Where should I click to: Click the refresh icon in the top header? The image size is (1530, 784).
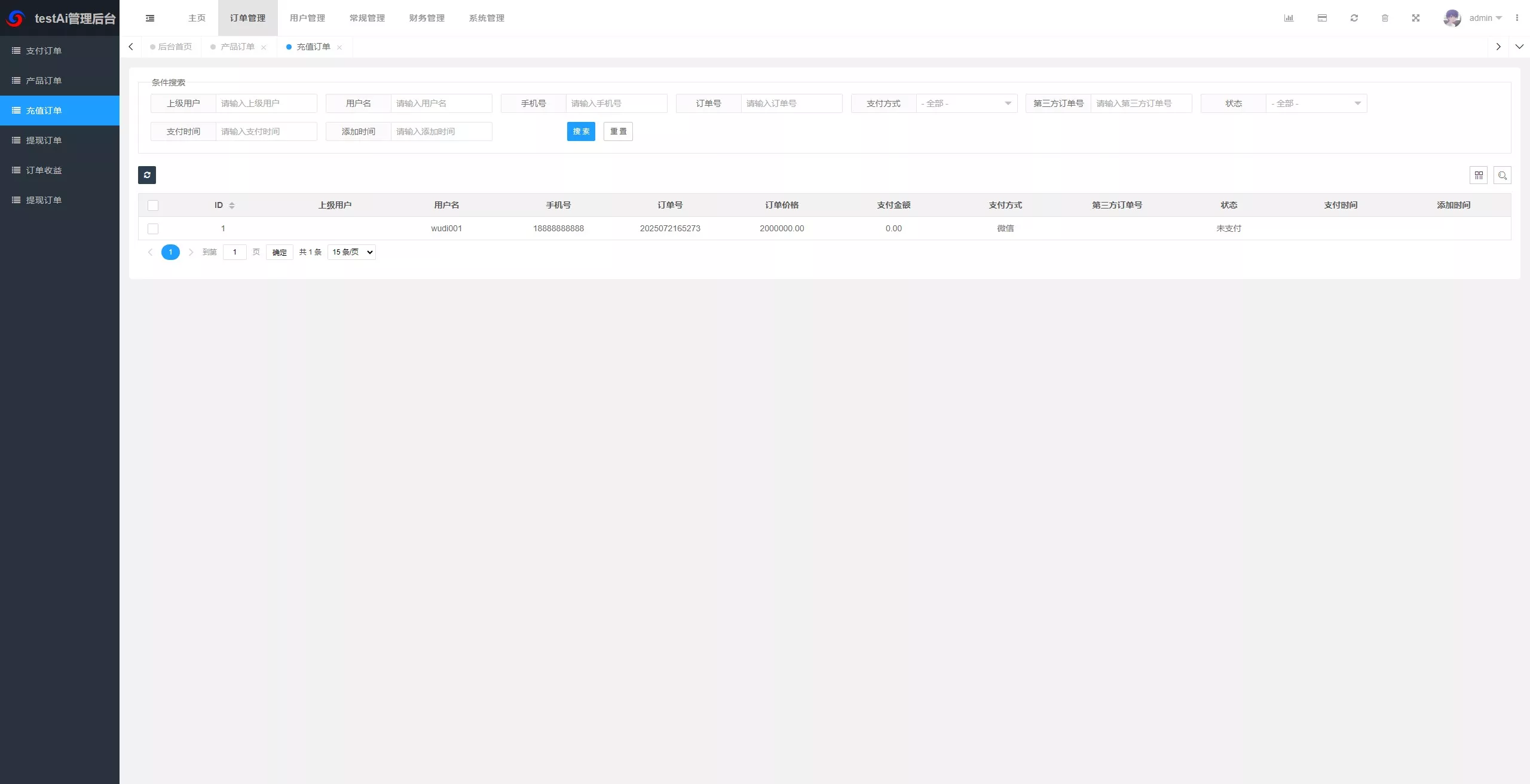1354,18
